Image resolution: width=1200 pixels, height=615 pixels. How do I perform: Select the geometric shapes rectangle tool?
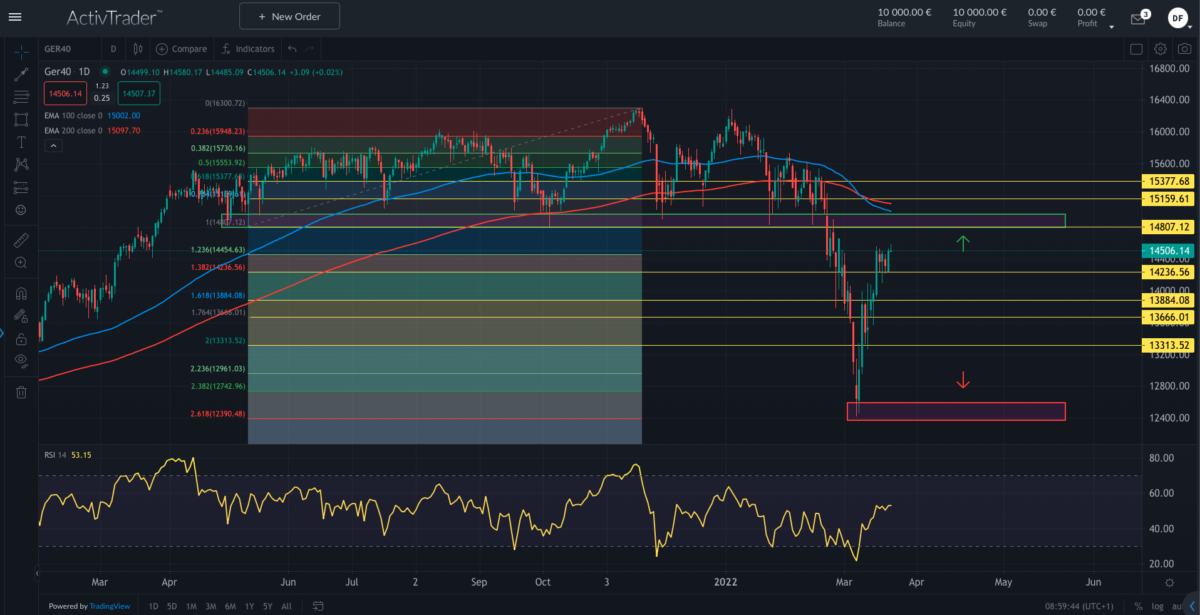pyautogui.click(x=21, y=119)
